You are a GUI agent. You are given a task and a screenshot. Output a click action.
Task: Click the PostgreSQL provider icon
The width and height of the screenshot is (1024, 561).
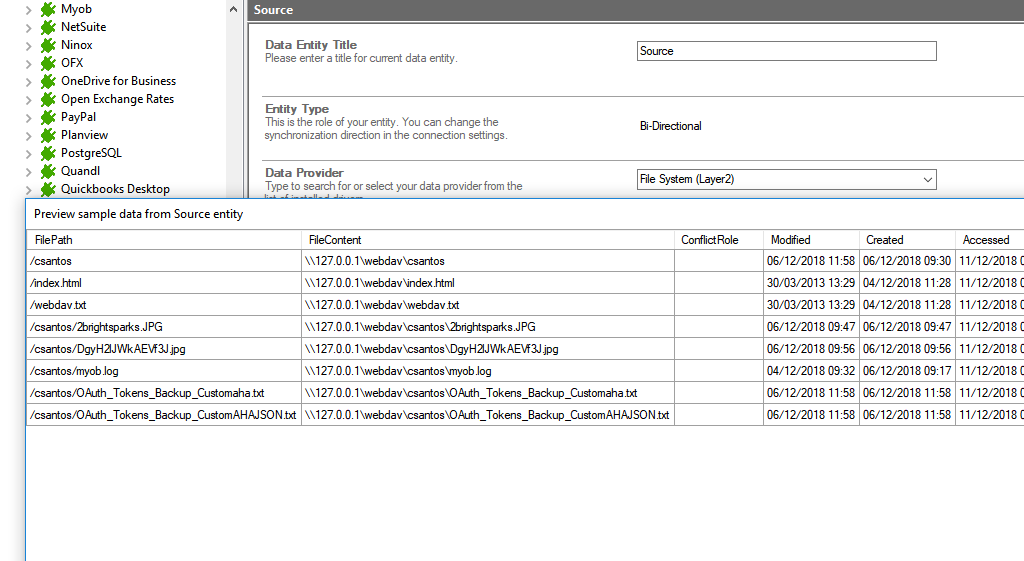(47, 153)
